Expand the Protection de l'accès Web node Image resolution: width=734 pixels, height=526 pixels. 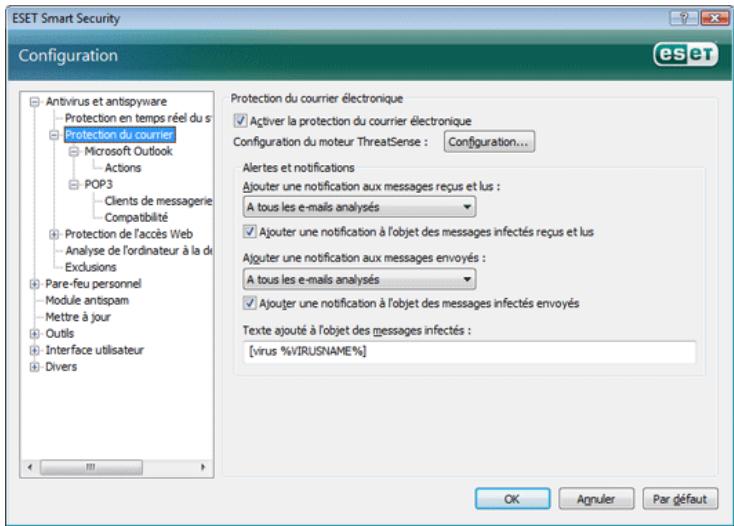pyautogui.click(x=54, y=234)
